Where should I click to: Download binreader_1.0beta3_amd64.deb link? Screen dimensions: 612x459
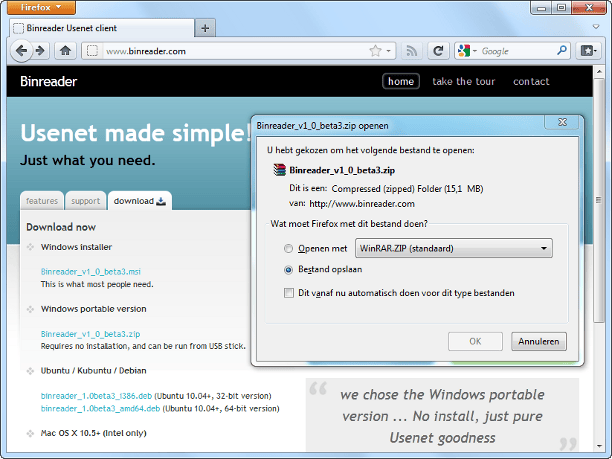pyautogui.click(x=100, y=409)
